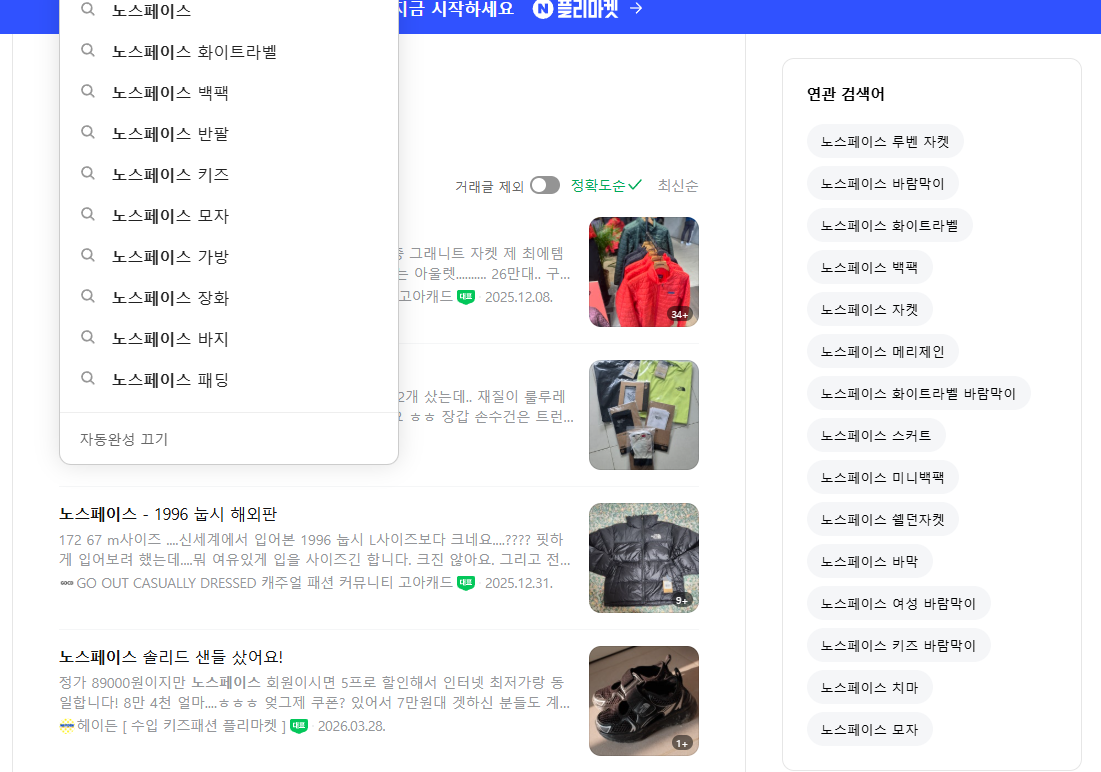Select the 노스페이스 바지 autocomplete suggestion
The image size is (1101, 772).
(x=229, y=338)
